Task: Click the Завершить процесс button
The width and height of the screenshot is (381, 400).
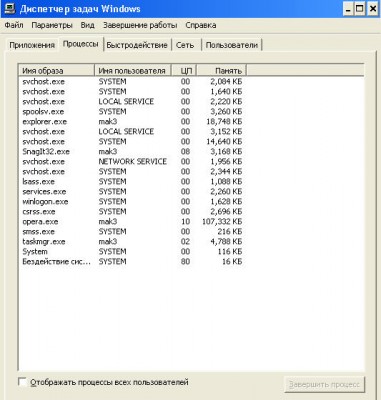Action: point(324,385)
